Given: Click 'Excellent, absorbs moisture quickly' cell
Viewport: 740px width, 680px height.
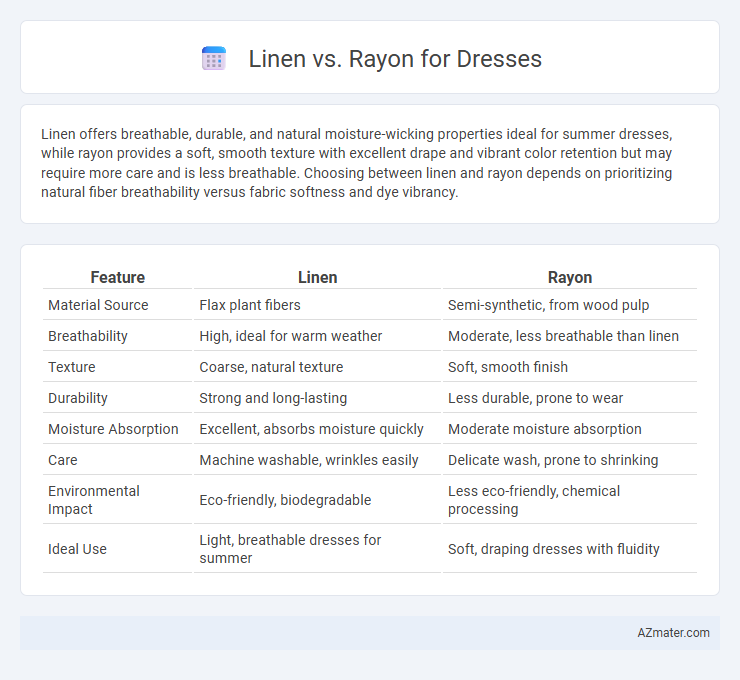Looking at the screenshot, I should click(x=311, y=429).
